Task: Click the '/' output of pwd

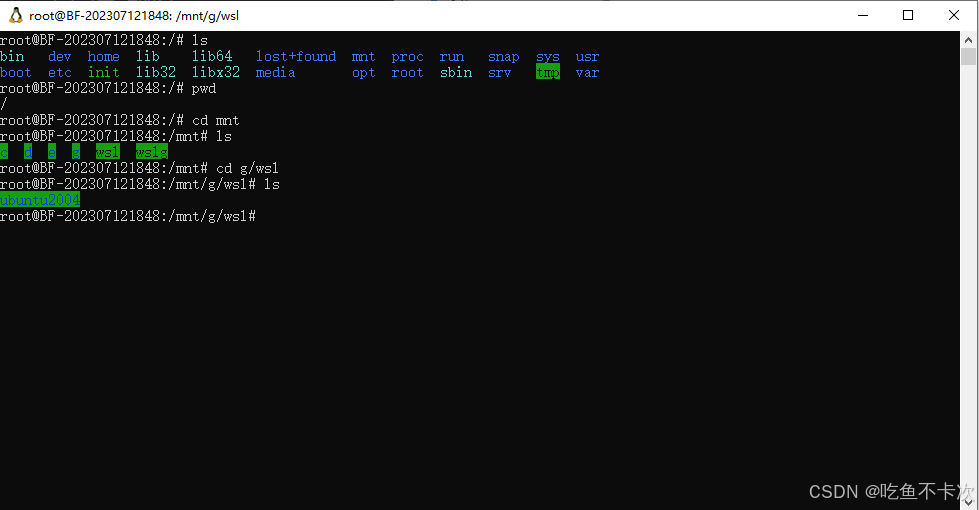Action: [x=4, y=104]
